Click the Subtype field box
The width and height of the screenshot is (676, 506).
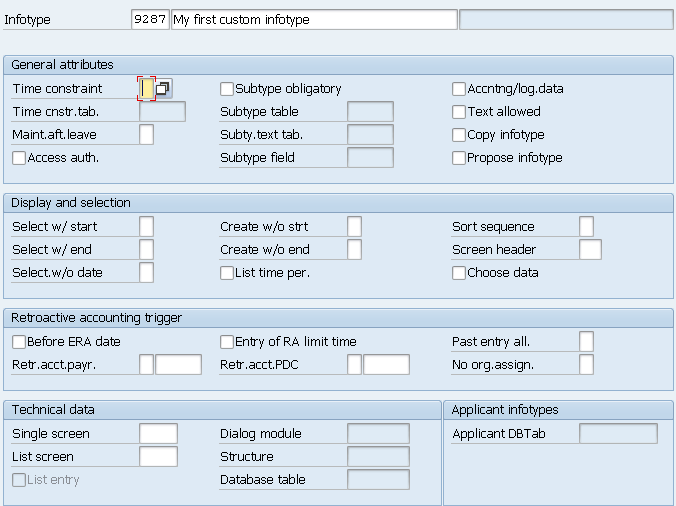point(370,158)
